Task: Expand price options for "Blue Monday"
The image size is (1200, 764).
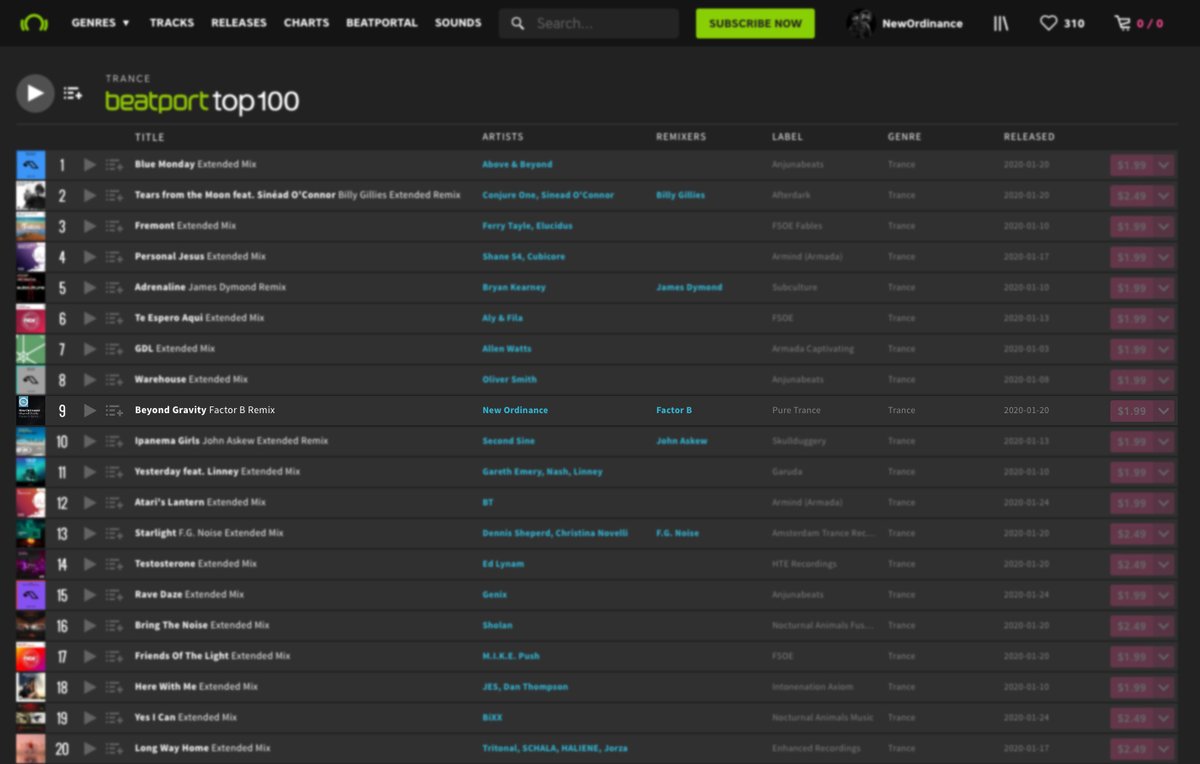Action: [x=1163, y=164]
